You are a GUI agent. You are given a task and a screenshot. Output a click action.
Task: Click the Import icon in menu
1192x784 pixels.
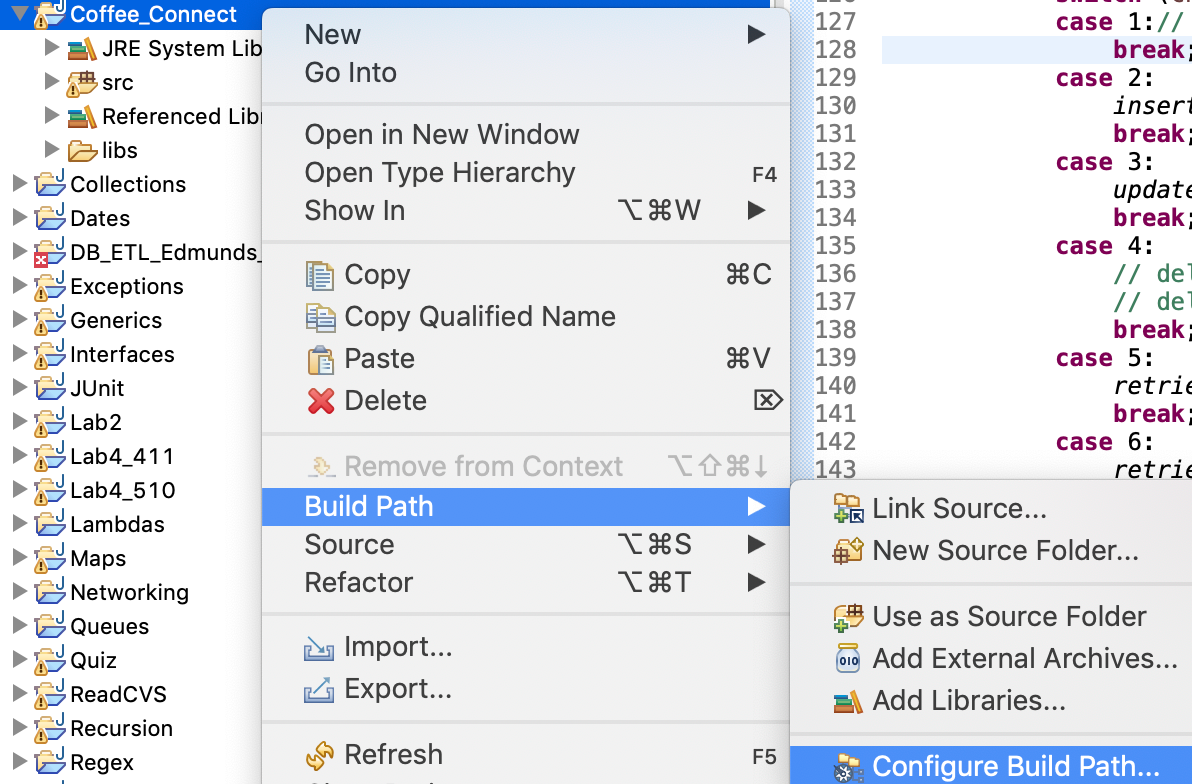(320, 648)
